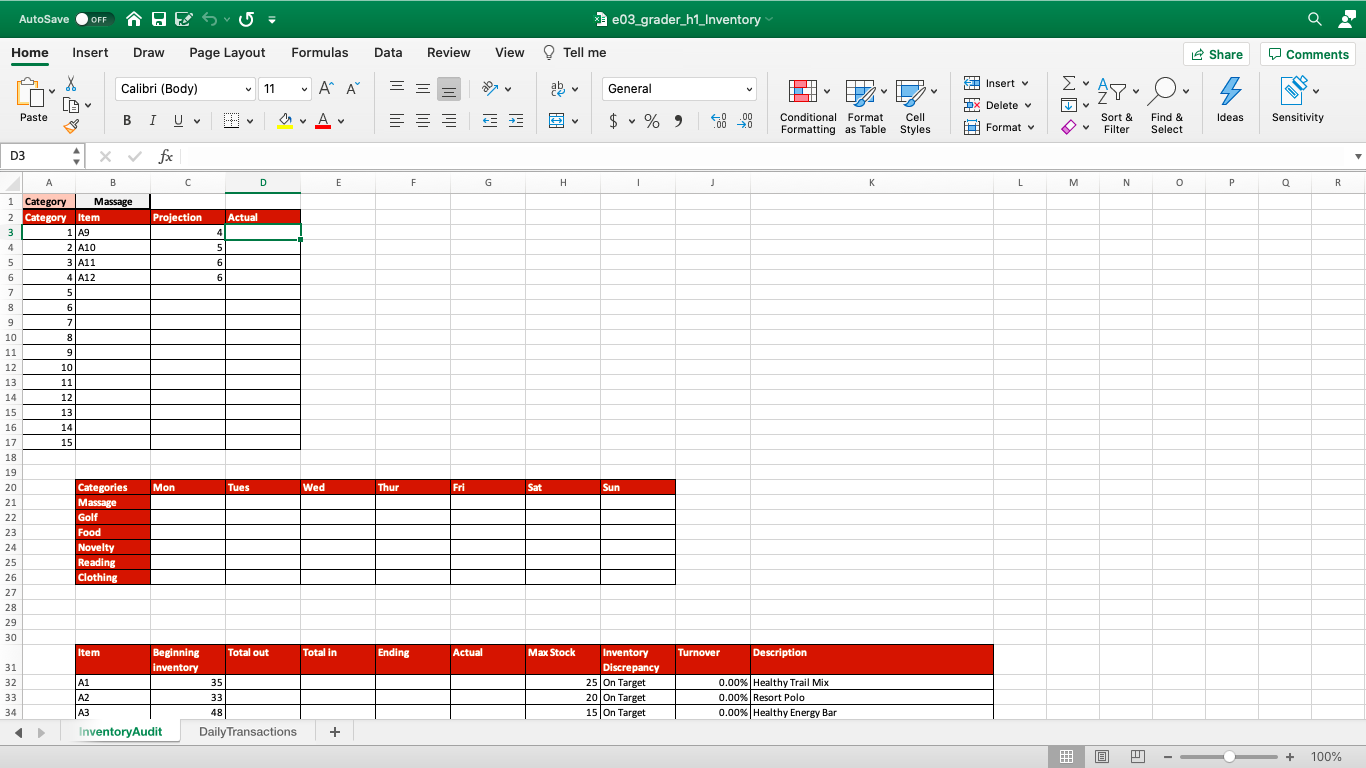Screen dimensions: 1366x768
Task: Select the Italic formatting icon
Action: point(151,120)
